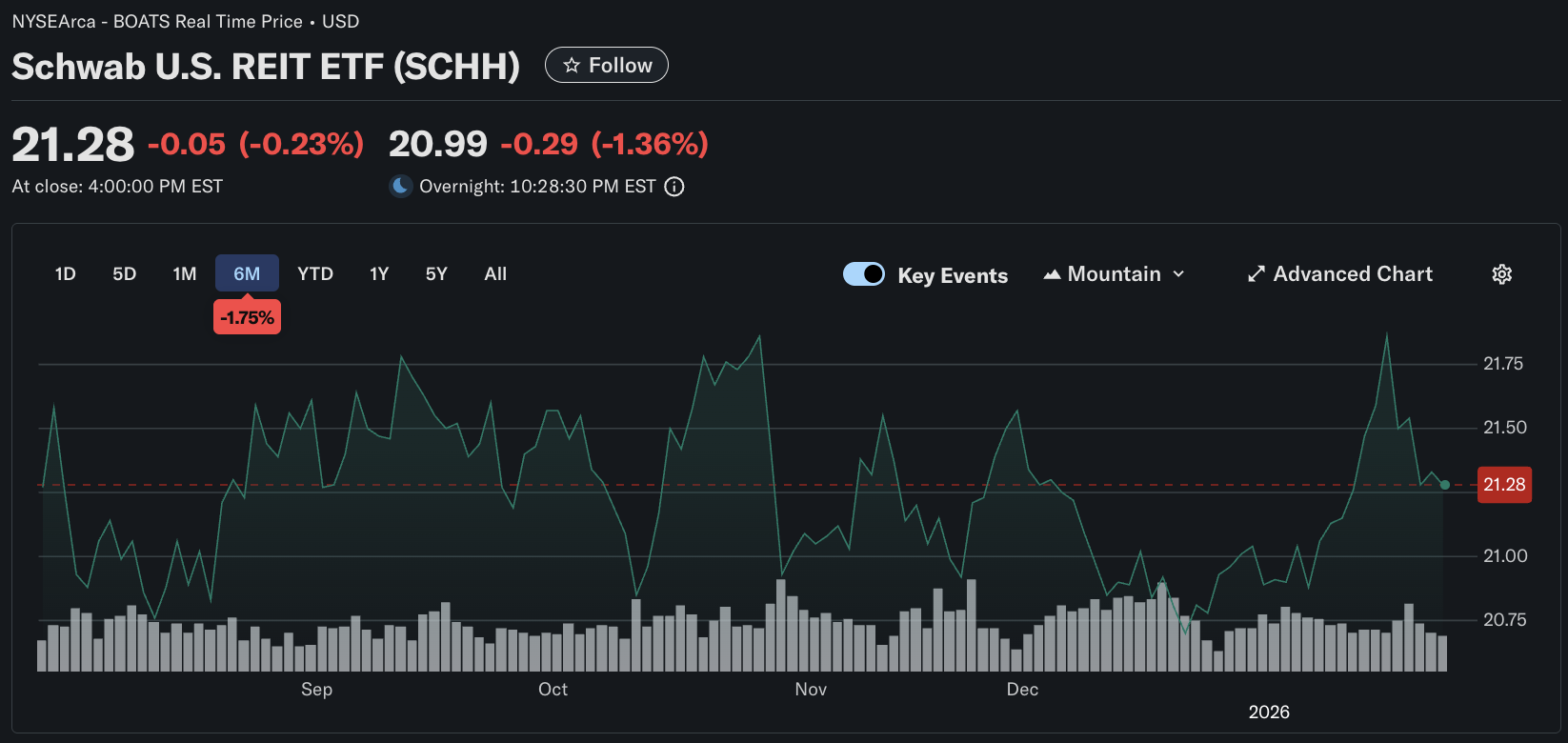This screenshot has height=743, width=1568.
Task: Click the -0.29 (-1.36%) overnight change
Action: pyautogui.click(x=605, y=144)
